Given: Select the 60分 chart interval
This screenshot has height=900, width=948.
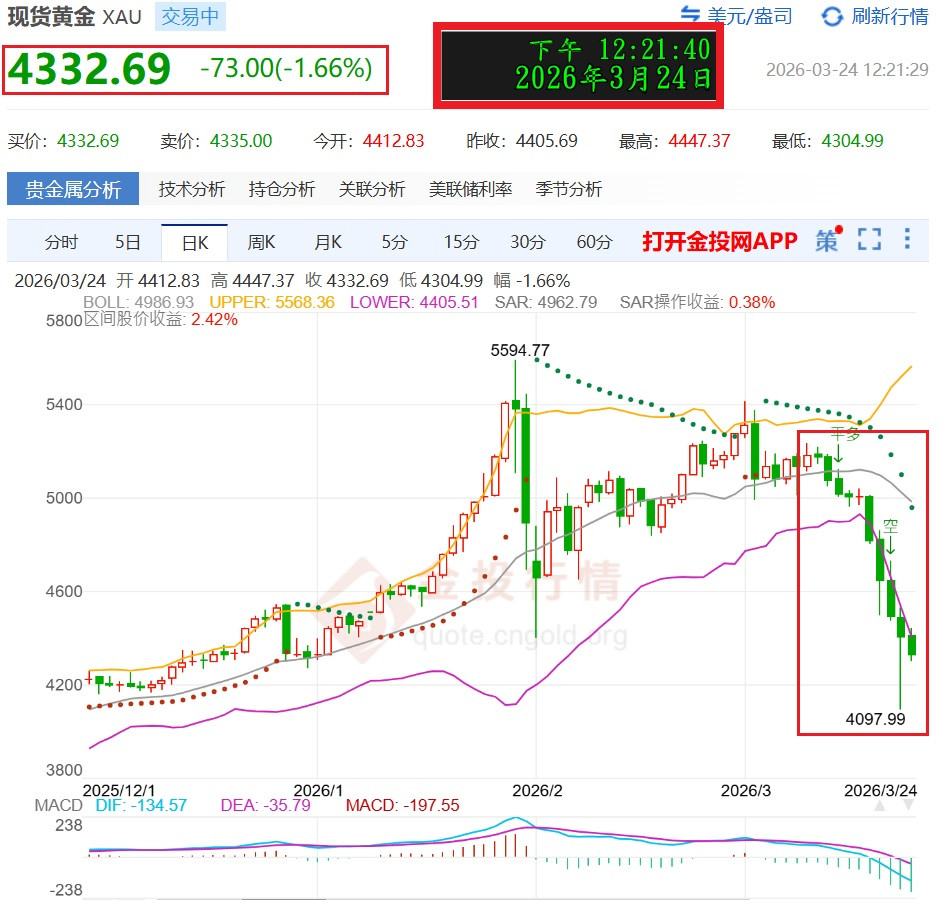Looking at the screenshot, I should pyautogui.click(x=594, y=242).
